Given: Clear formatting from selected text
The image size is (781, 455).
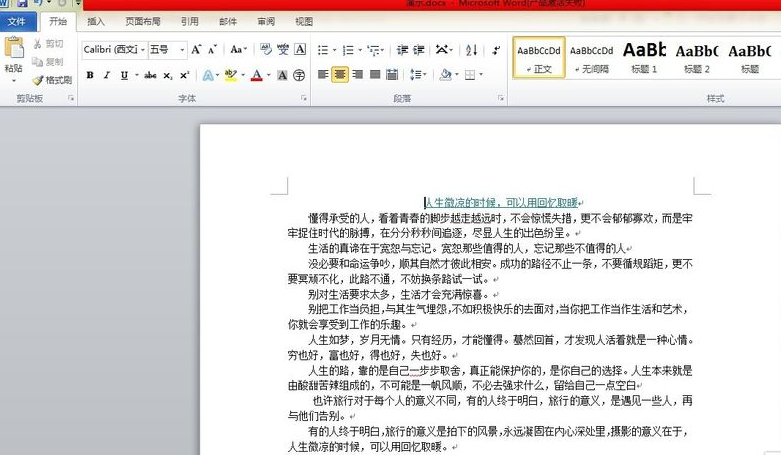Looking at the screenshot, I should tap(266, 49).
